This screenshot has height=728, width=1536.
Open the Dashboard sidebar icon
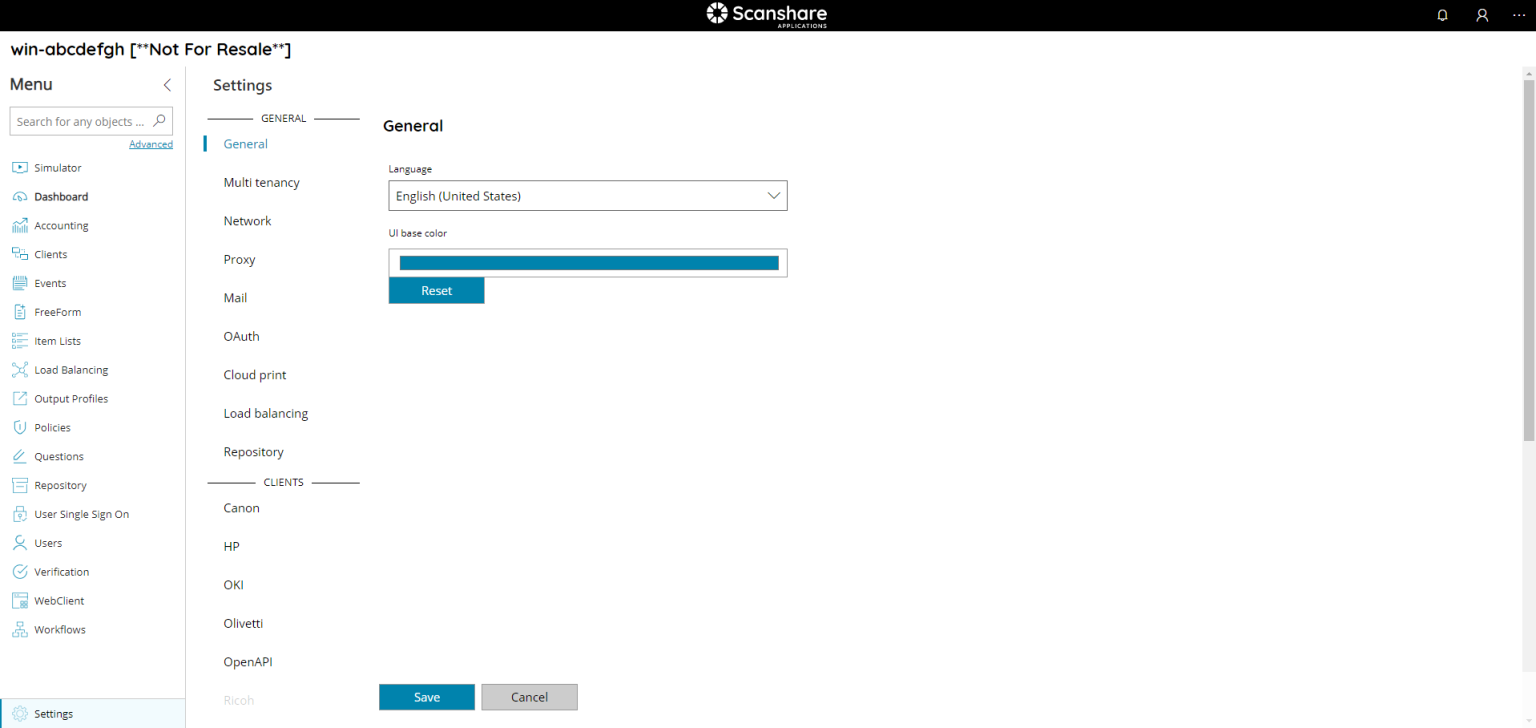coord(19,197)
